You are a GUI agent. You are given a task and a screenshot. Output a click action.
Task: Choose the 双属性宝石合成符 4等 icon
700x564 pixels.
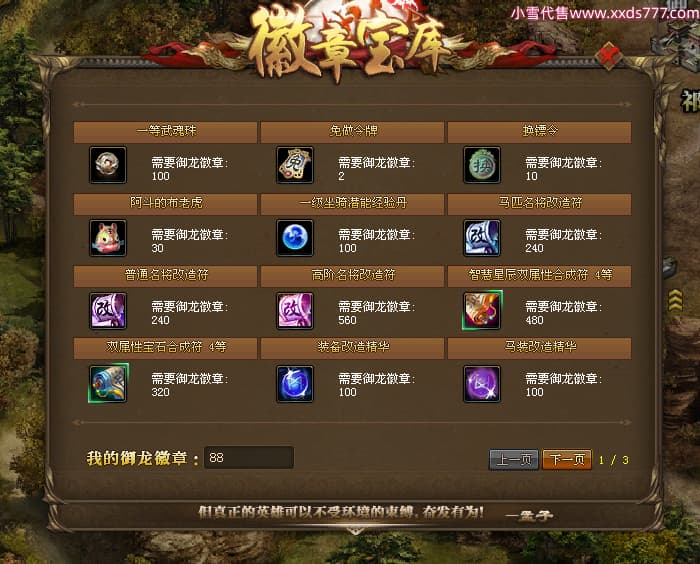click(x=108, y=383)
